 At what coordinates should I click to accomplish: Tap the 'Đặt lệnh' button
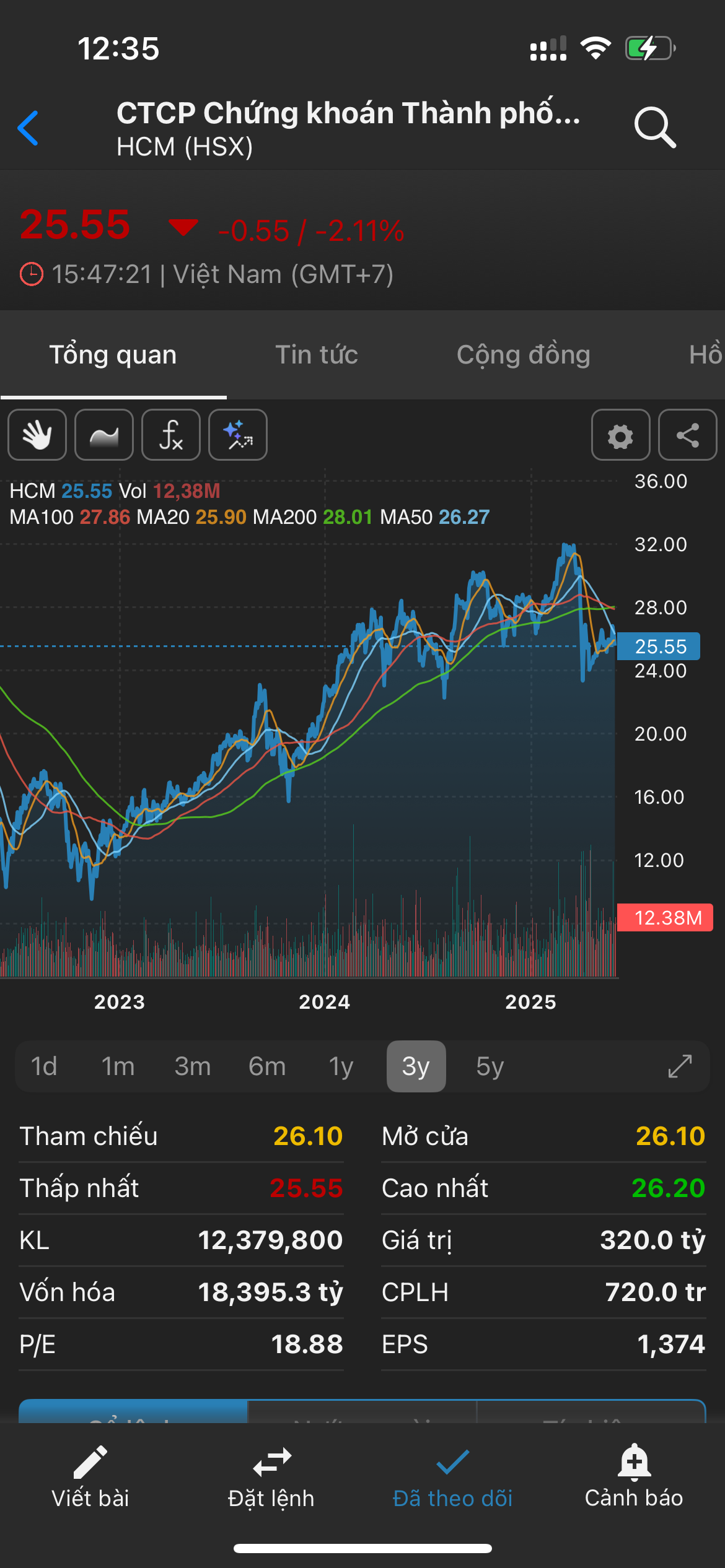point(271,1478)
